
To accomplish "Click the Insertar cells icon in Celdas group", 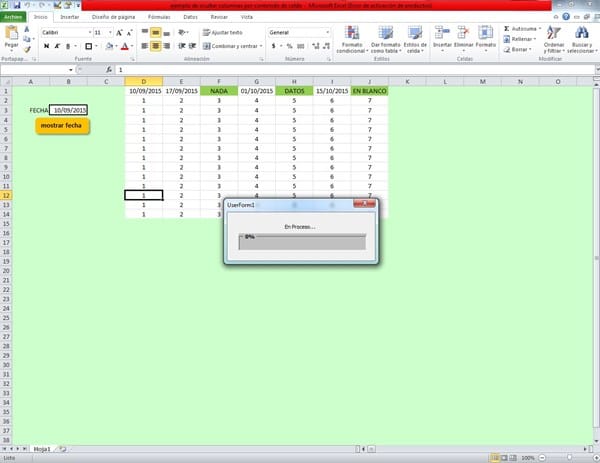I will click(x=442, y=34).
